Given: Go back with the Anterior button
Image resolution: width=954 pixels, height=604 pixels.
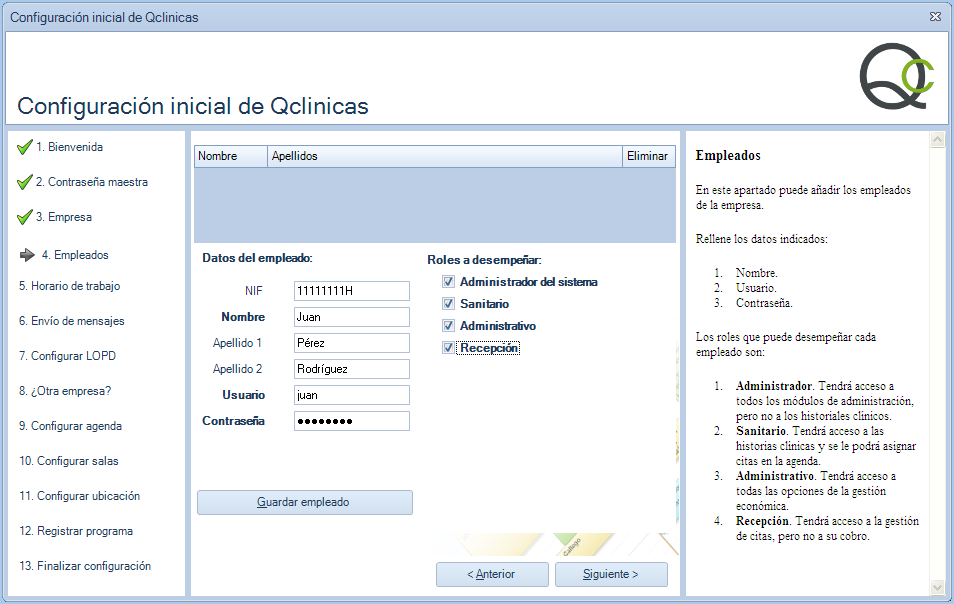Looking at the screenshot, I should (492, 574).
